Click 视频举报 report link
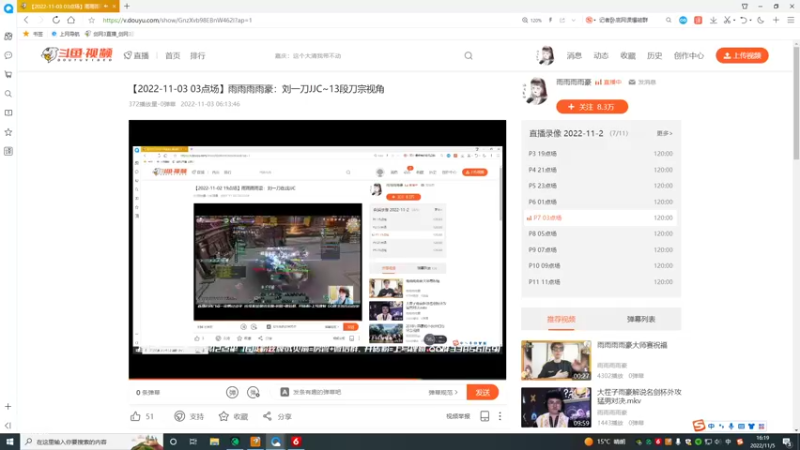Screen dimensions: 800x450 click(458, 416)
